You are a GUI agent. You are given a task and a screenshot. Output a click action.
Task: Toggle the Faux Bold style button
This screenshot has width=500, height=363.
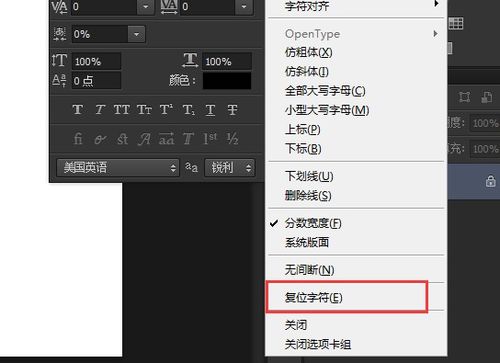(x=78, y=110)
